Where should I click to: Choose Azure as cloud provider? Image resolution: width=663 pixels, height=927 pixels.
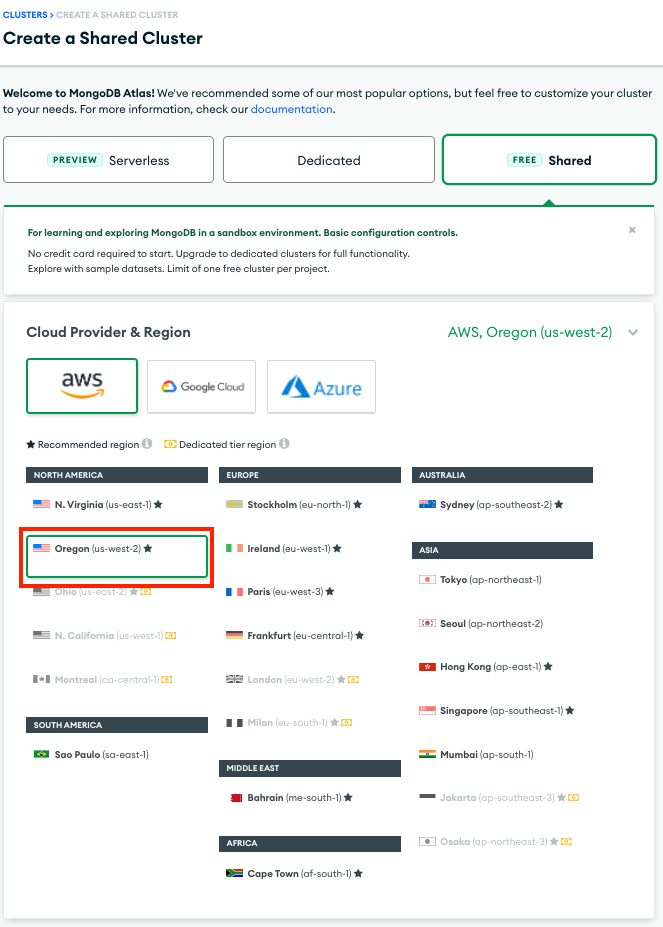point(321,387)
